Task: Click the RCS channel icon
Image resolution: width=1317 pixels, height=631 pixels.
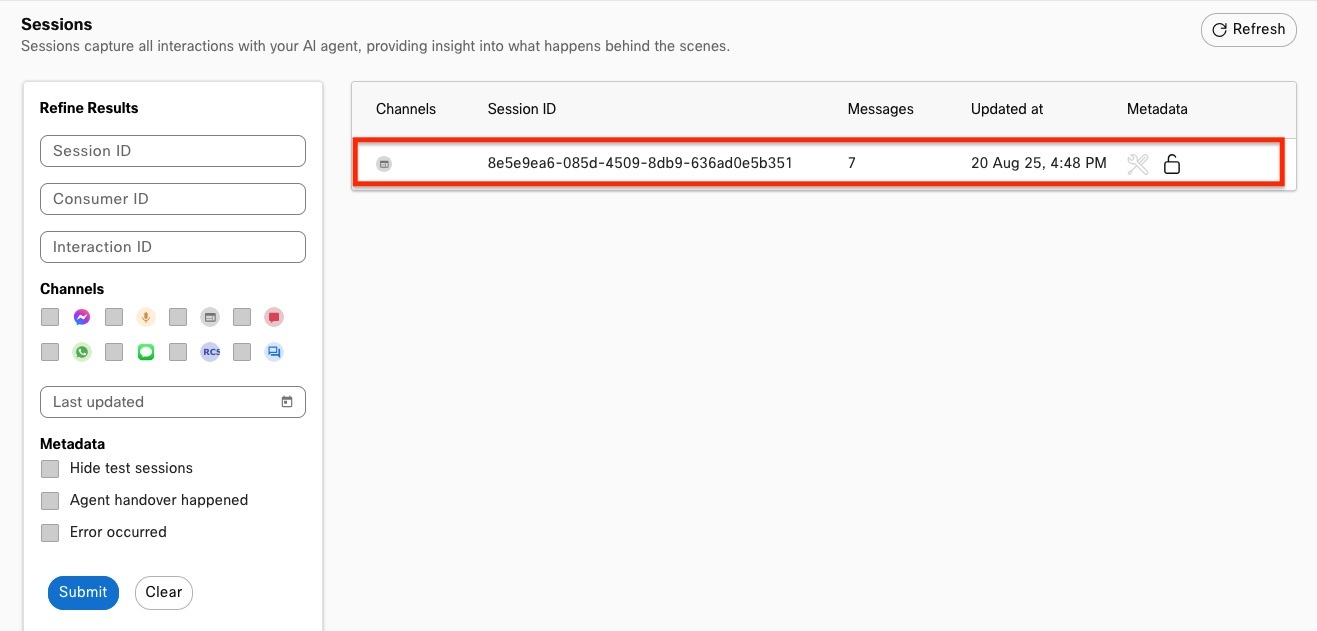Action: [210, 352]
